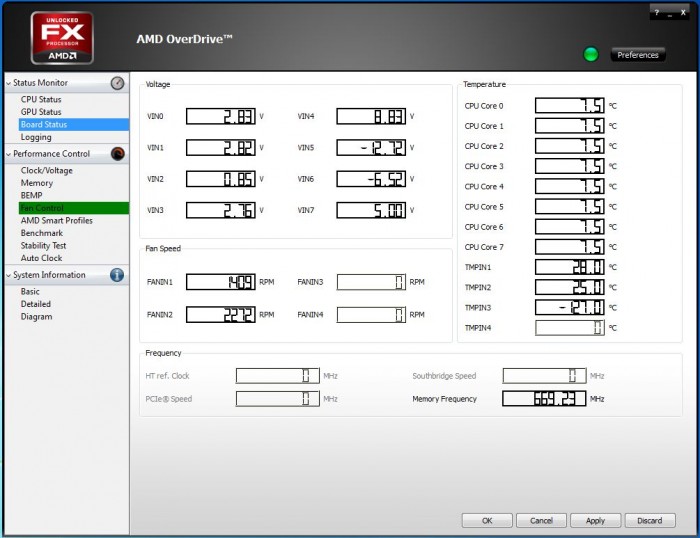Open Memory performance settings
The height and width of the screenshot is (538, 700).
point(37,183)
